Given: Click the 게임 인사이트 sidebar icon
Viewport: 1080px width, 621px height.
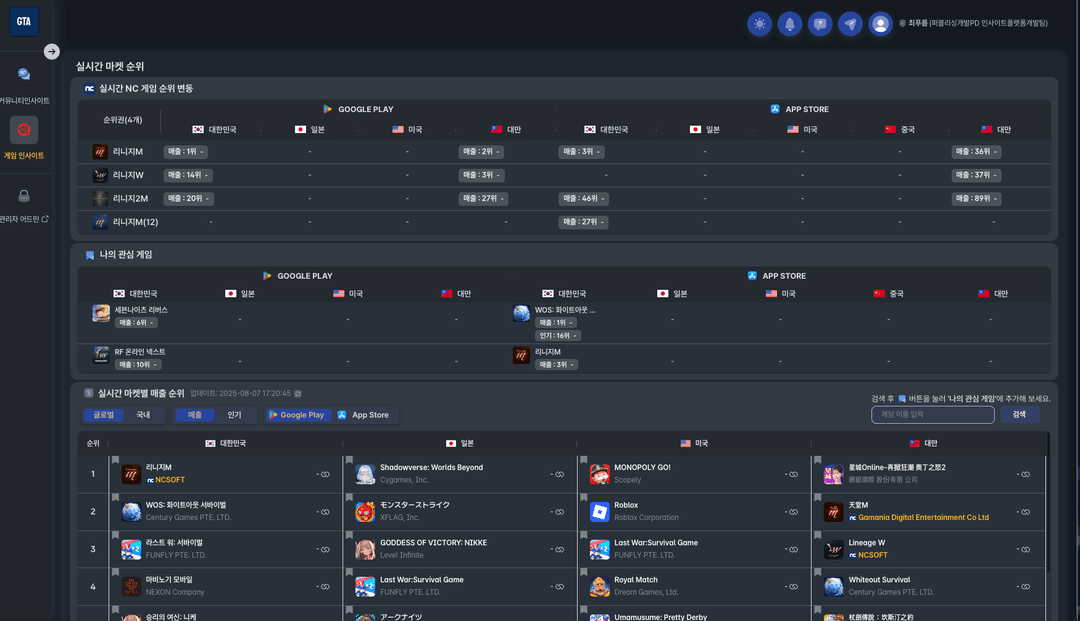Looking at the screenshot, I should pos(24,130).
